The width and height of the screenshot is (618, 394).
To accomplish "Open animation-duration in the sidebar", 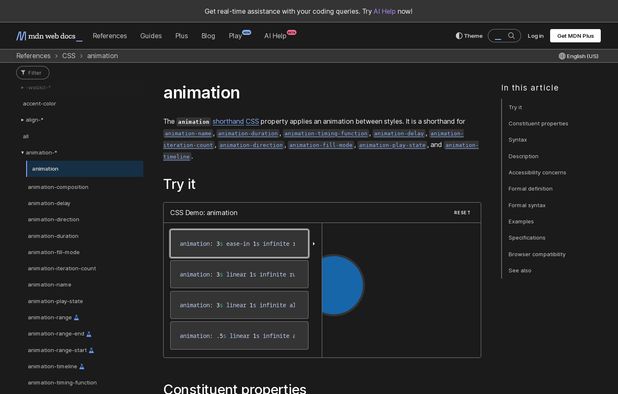I will point(53,236).
